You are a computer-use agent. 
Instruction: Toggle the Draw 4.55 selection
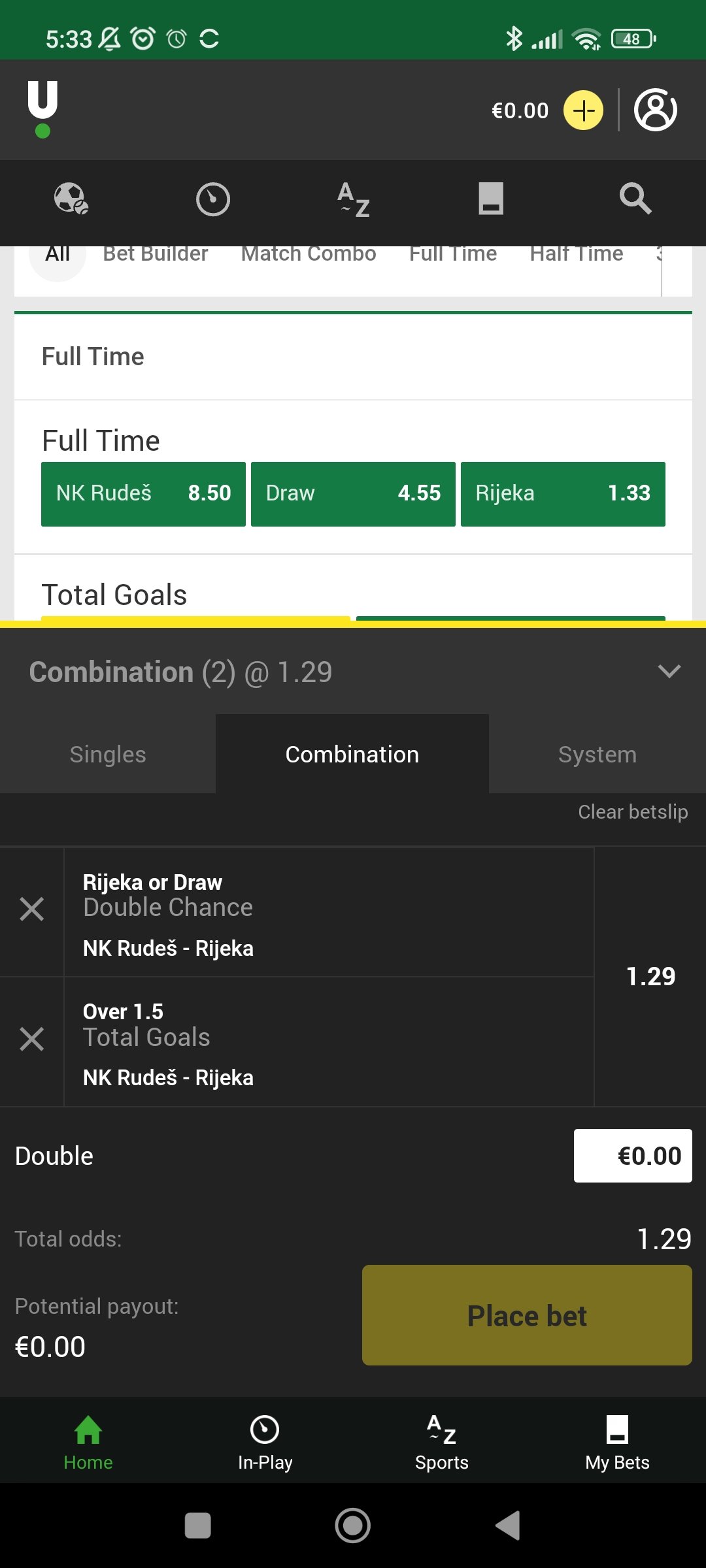click(353, 493)
